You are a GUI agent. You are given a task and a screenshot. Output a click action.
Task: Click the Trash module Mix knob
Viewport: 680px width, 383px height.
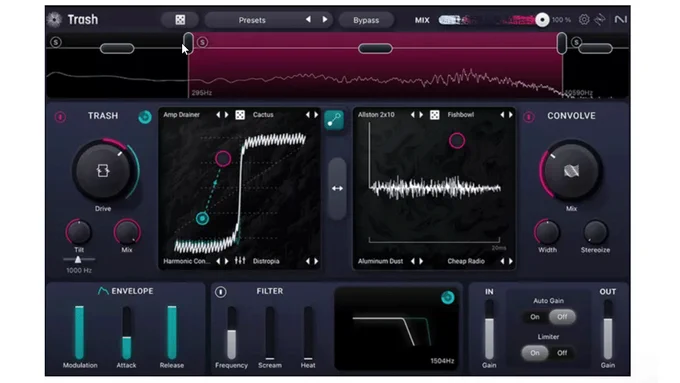tap(127, 232)
